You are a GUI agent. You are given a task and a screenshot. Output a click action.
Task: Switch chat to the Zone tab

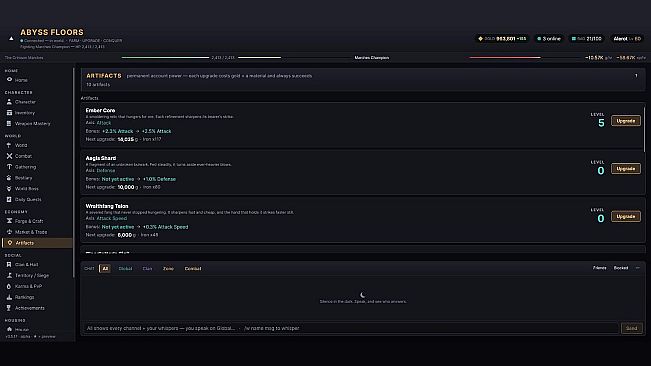coord(168,268)
